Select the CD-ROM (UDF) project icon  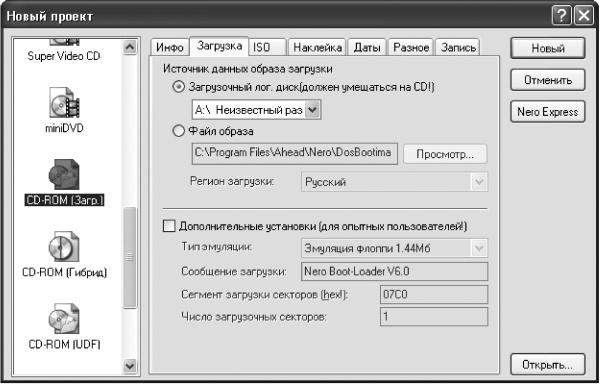(x=64, y=319)
